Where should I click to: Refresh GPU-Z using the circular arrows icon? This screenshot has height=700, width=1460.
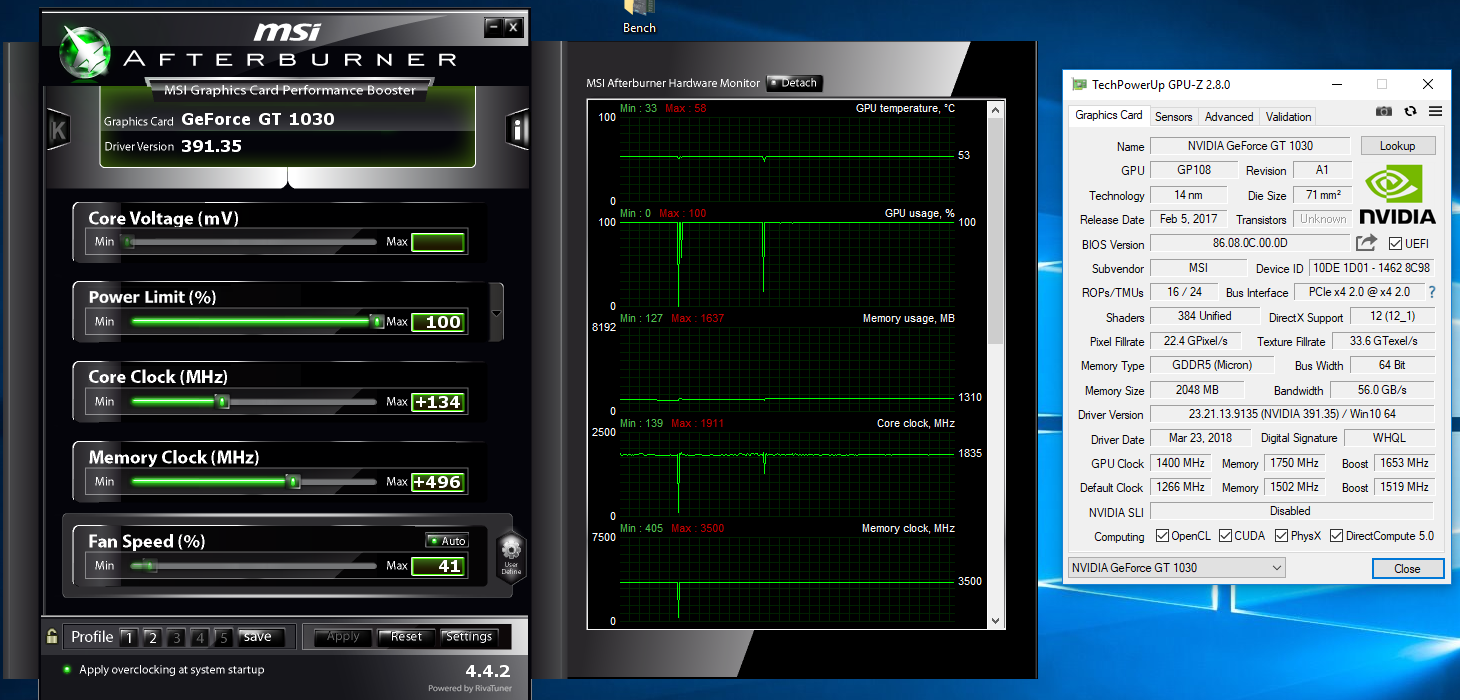1411,111
